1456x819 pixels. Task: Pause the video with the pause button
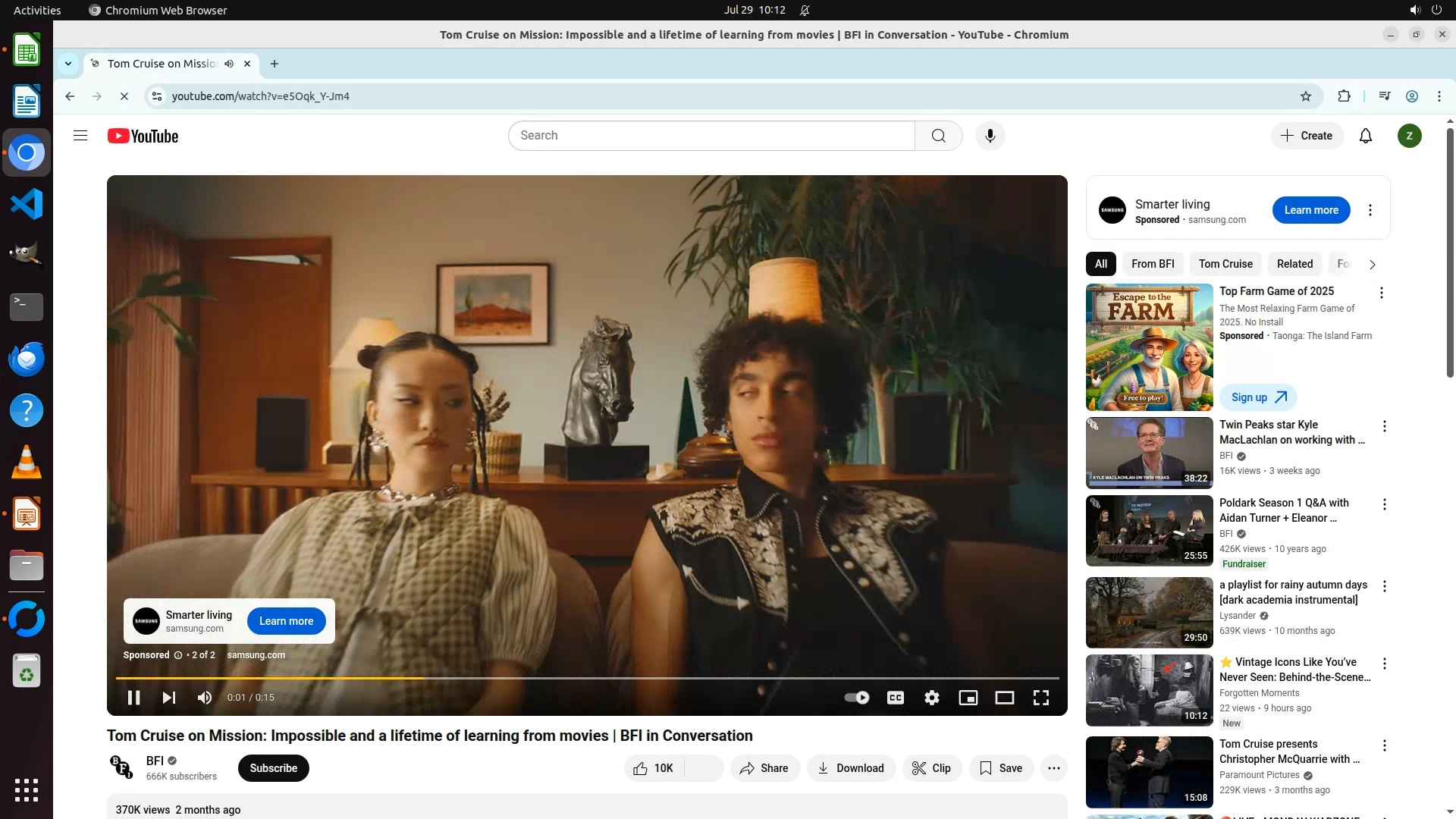pyautogui.click(x=133, y=698)
